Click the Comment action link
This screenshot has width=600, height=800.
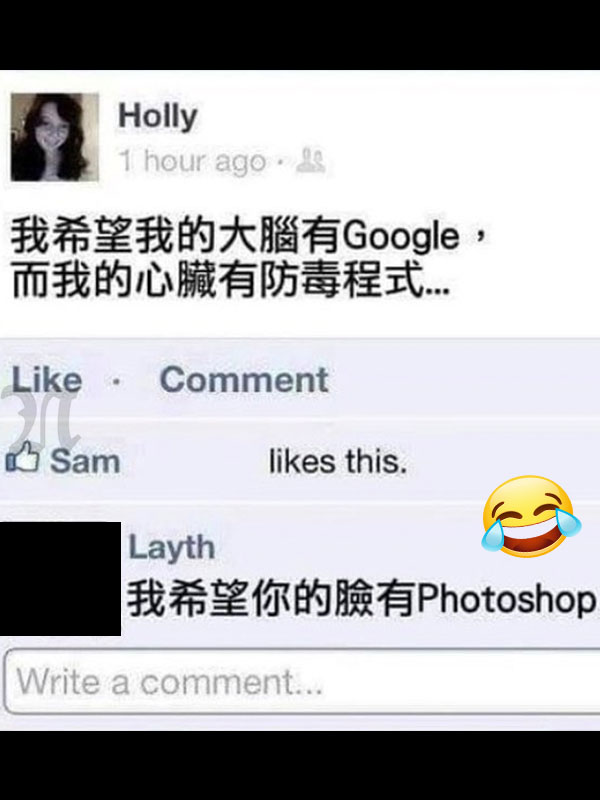[x=244, y=380]
